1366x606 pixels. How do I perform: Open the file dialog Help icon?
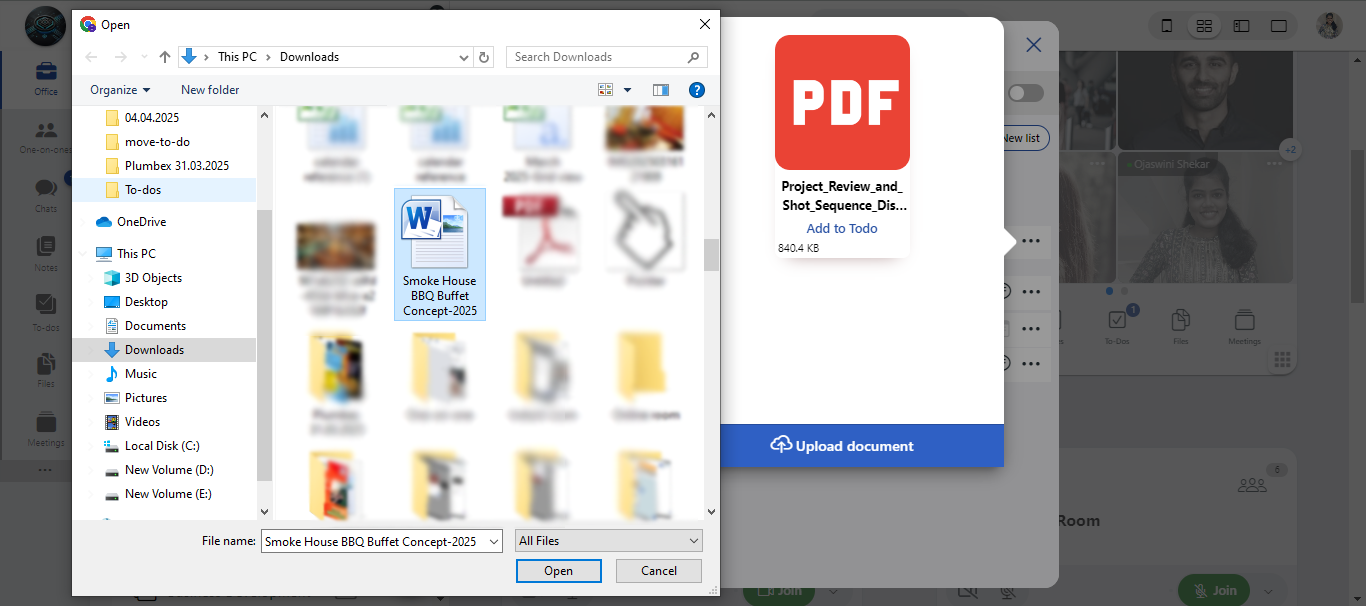697,90
